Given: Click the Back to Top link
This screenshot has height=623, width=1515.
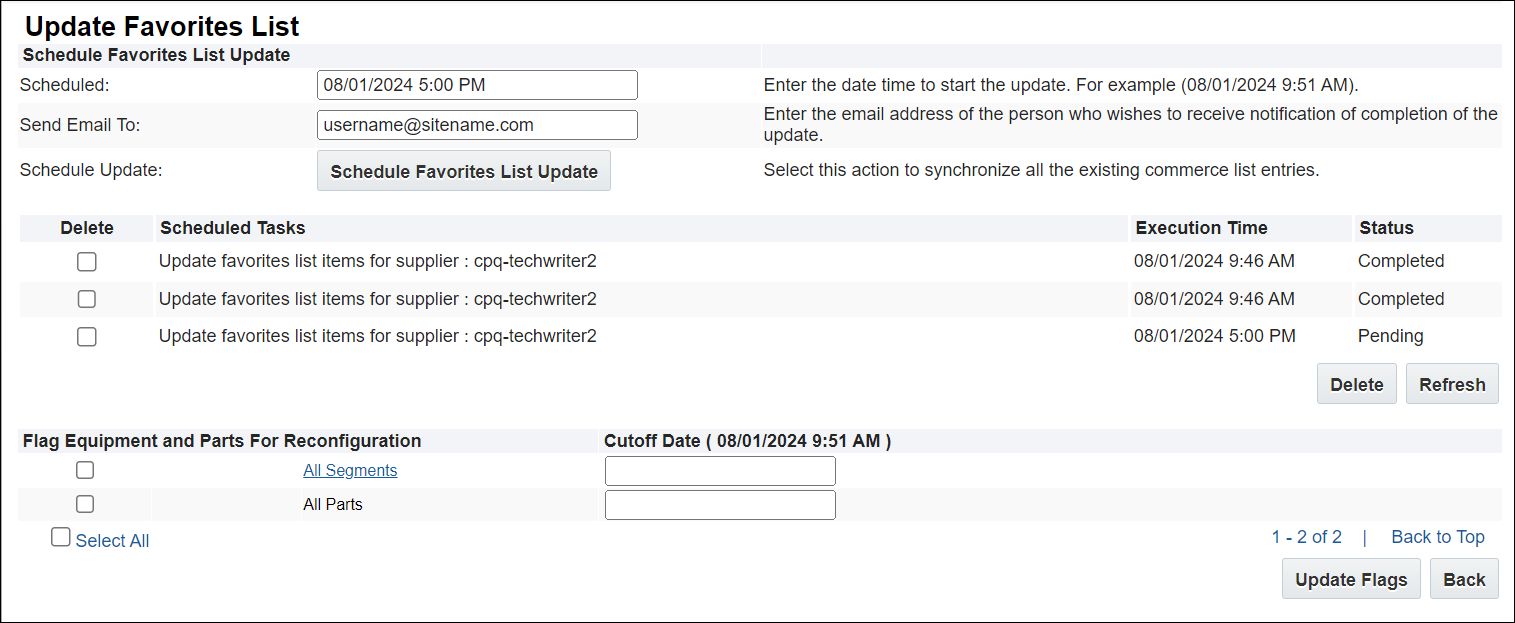Looking at the screenshot, I should click(1437, 537).
